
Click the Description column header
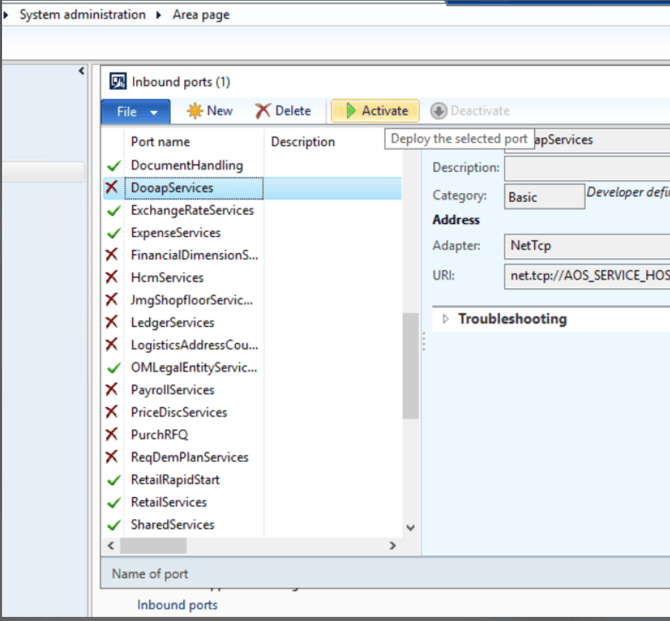click(x=303, y=142)
